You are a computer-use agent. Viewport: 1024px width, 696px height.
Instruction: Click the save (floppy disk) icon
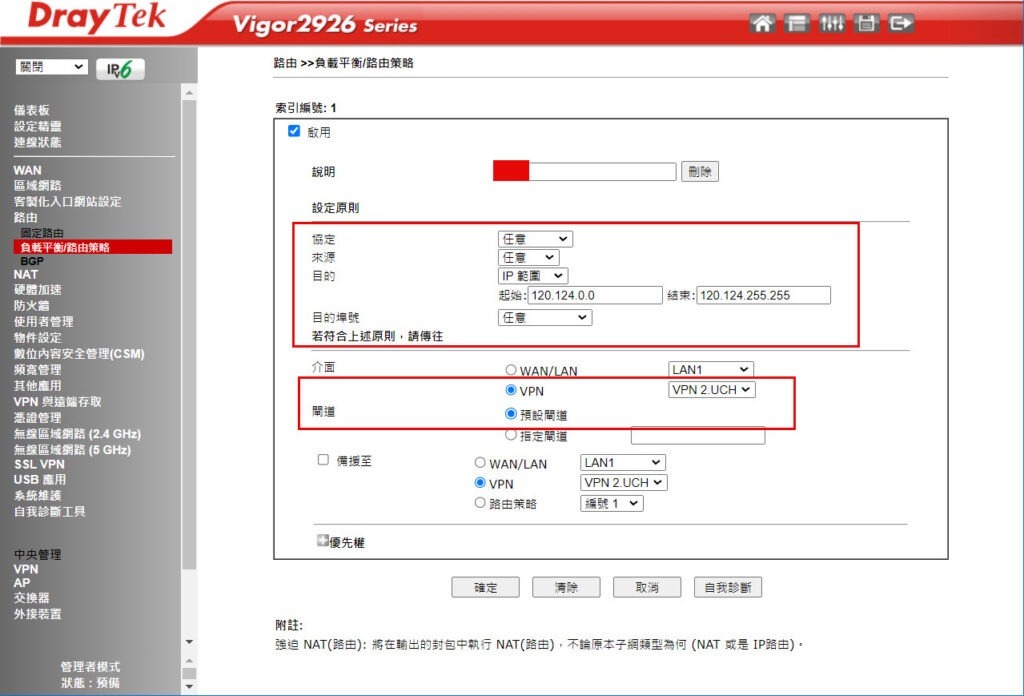click(x=866, y=24)
